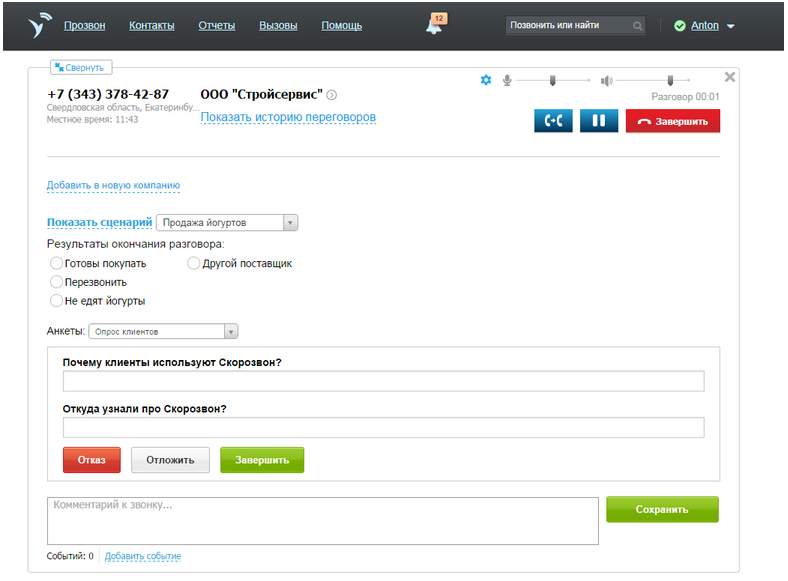The width and height of the screenshot is (788, 581).
Task: Click the Разговор 00:01 call timer
Action: pyautogui.click(x=685, y=96)
